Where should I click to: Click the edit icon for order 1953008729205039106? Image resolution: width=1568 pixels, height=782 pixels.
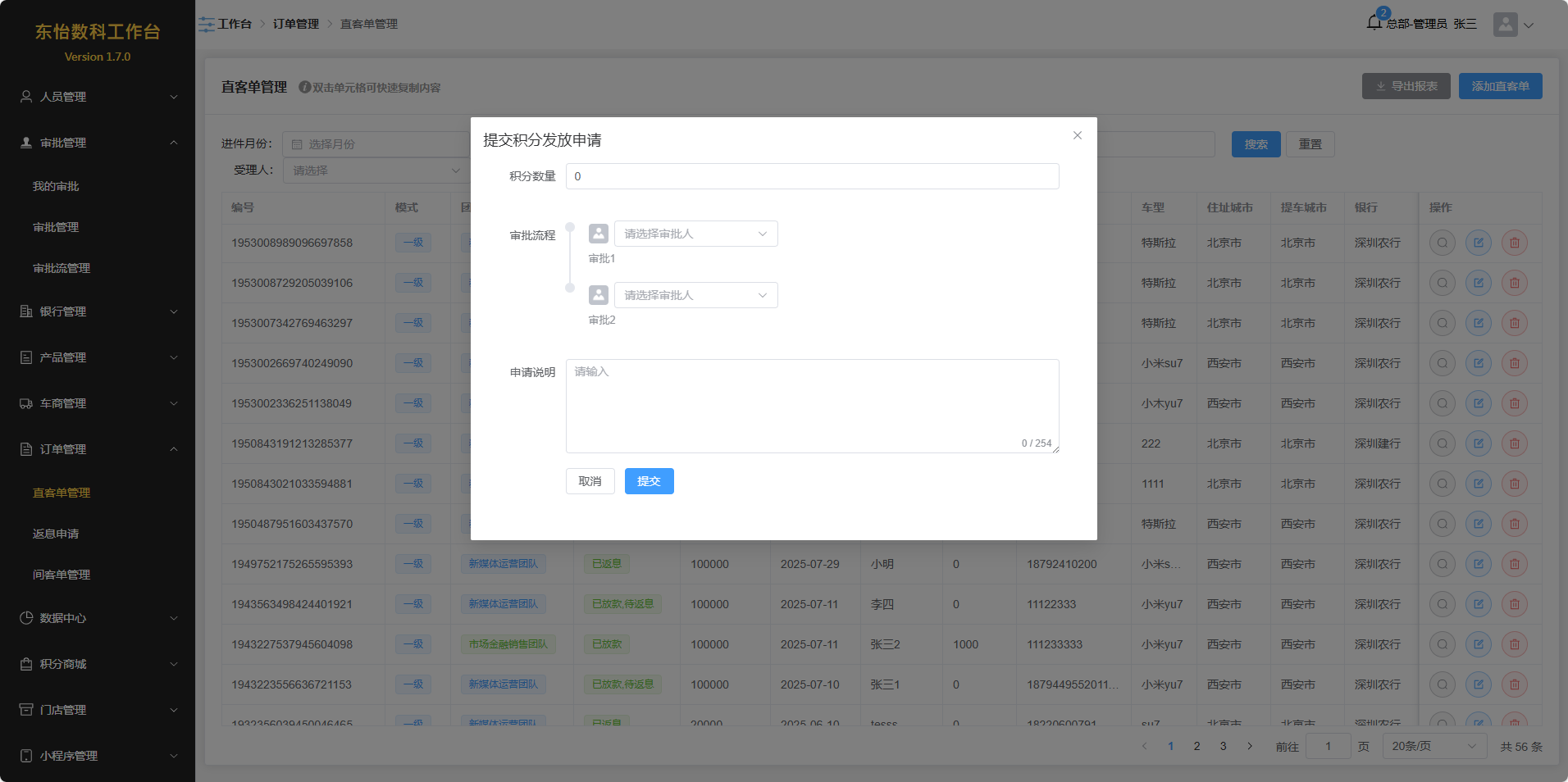(1478, 283)
